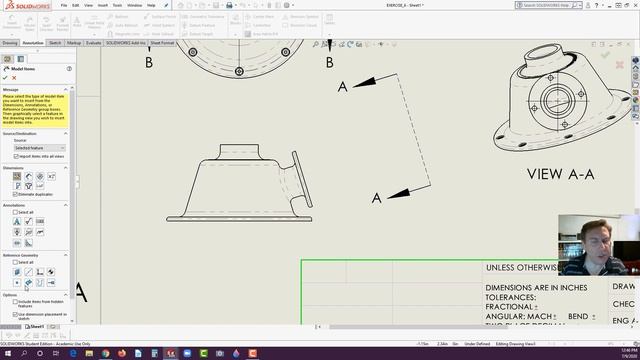Select the Curves reference geometry icon
640x360 pixels.
pos(40,282)
